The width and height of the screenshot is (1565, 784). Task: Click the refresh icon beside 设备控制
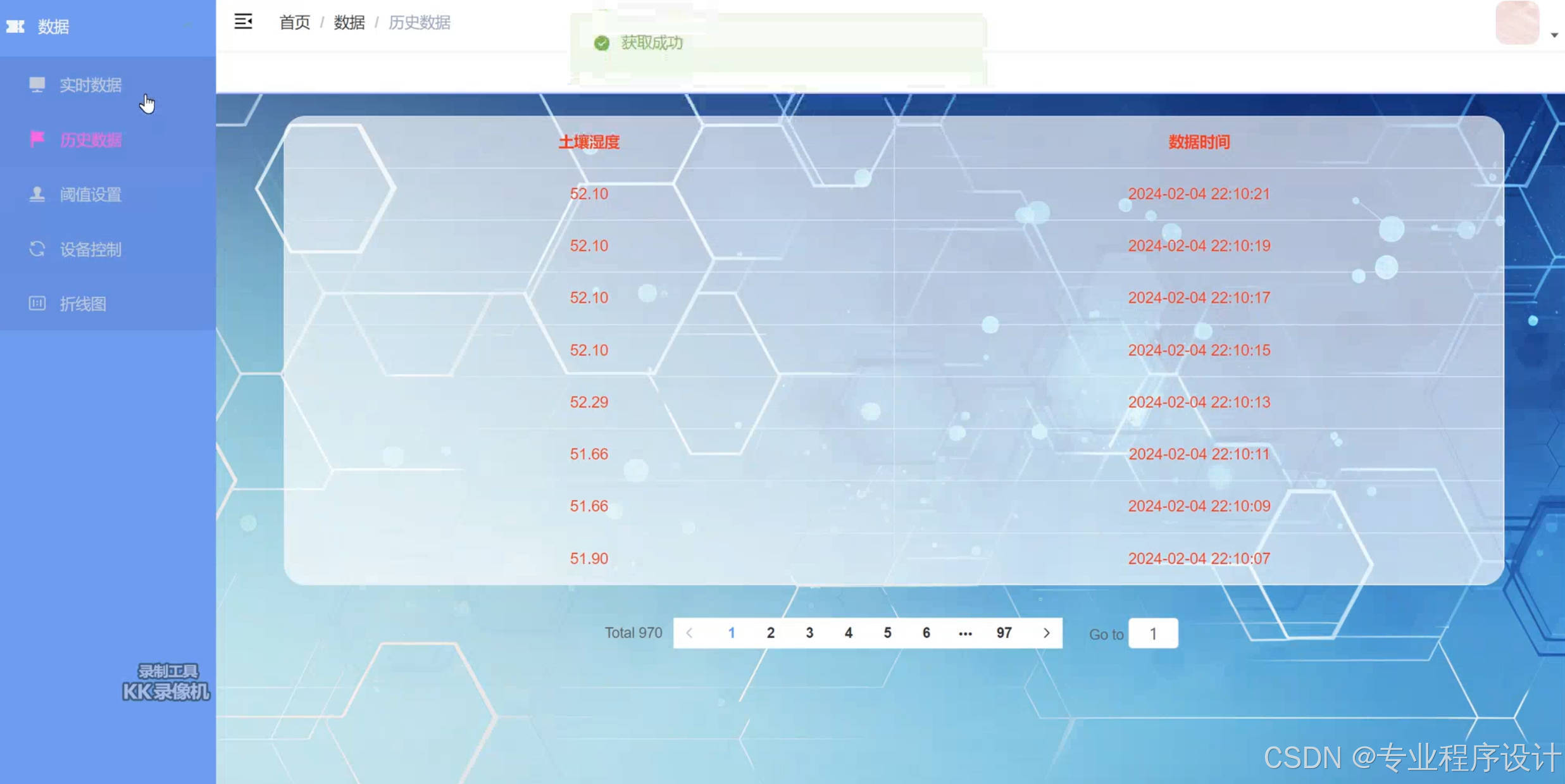pyautogui.click(x=37, y=249)
